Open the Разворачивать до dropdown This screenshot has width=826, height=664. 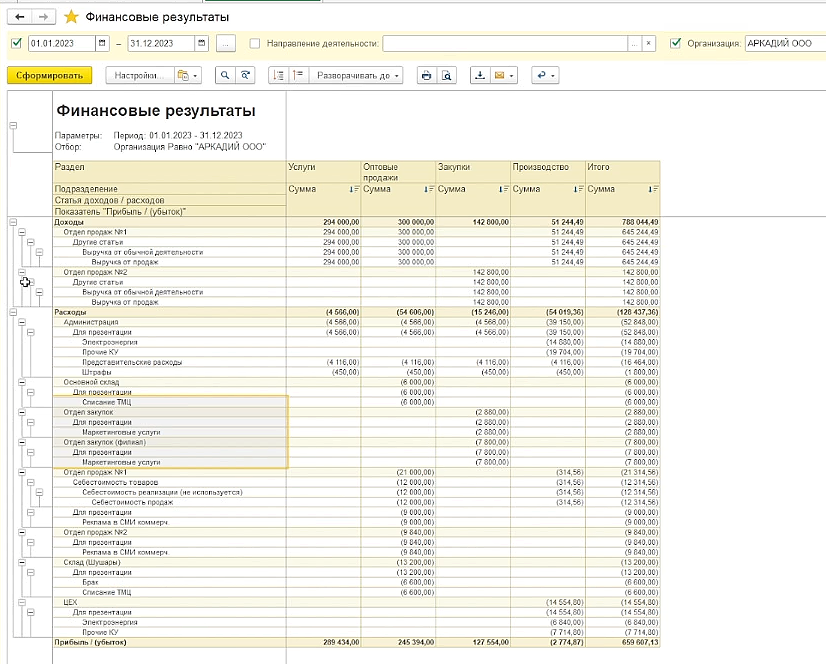pyautogui.click(x=357, y=75)
